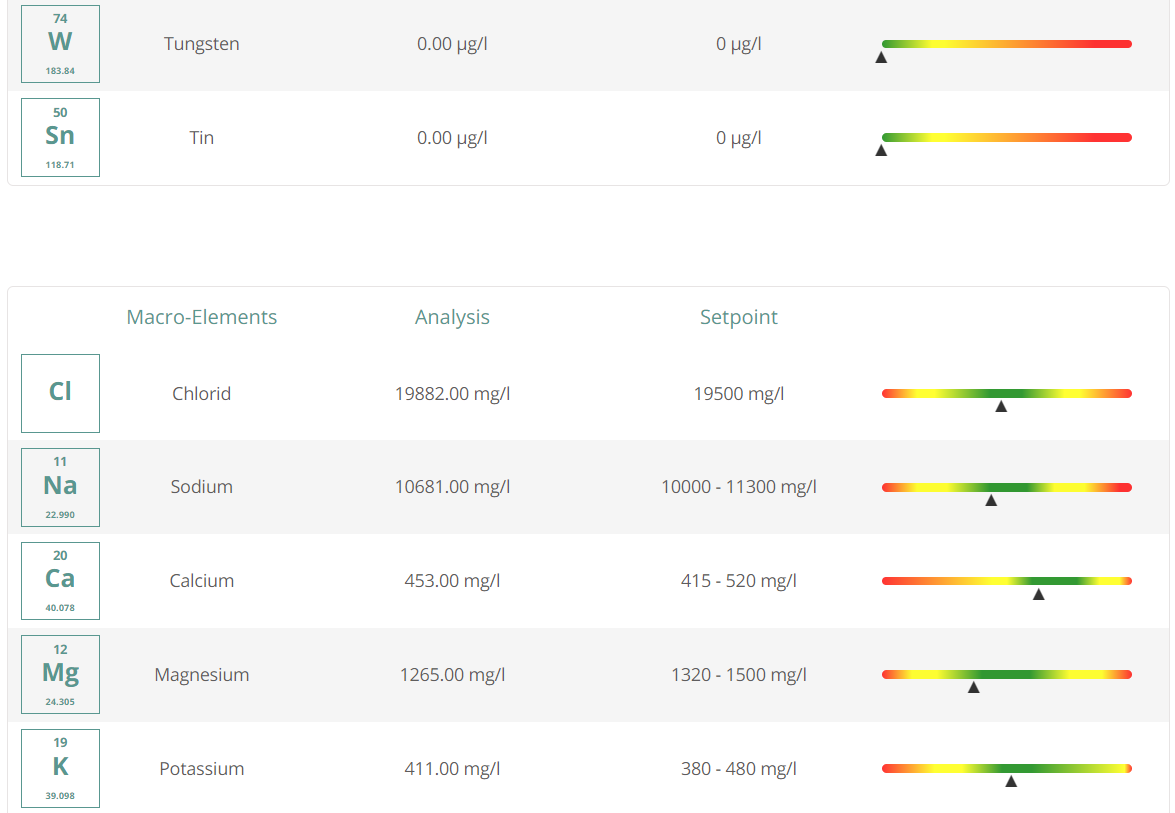Click the Calcium level marker triangle
1175x813 pixels.
pyautogui.click(x=1039, y=595)
